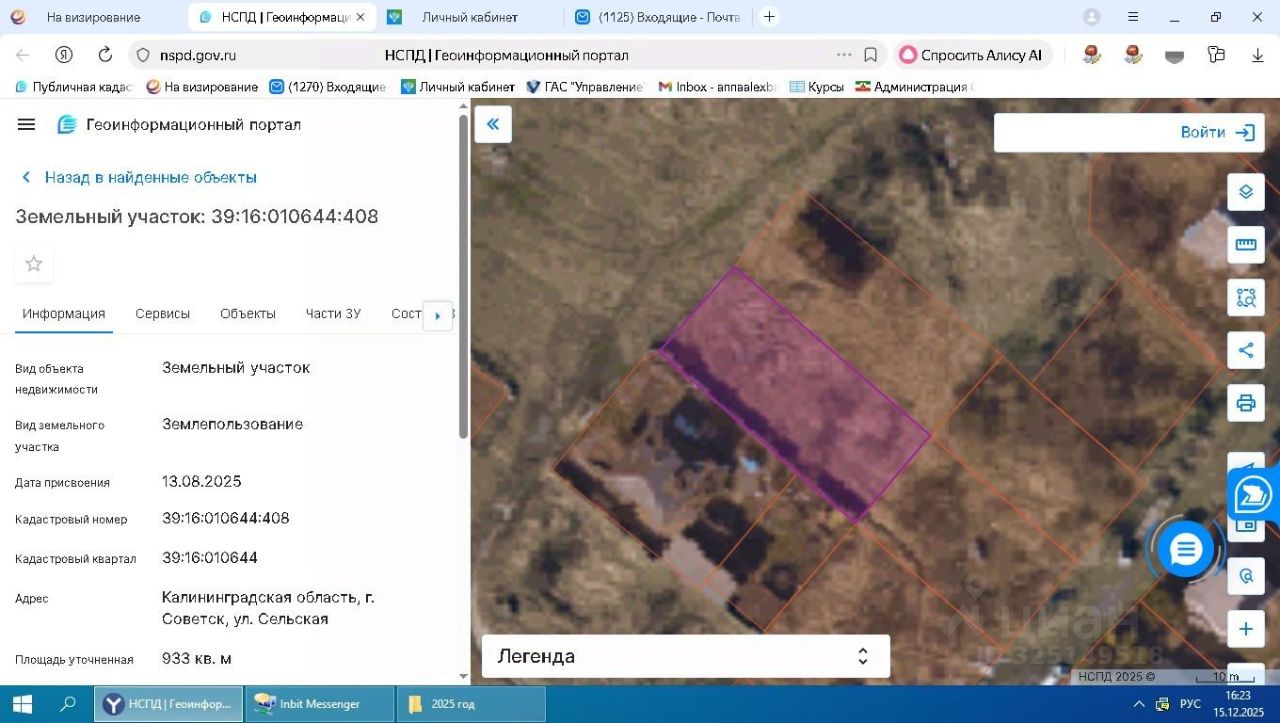Zoom in on the map with plus
Image resolution: width=1280 pixels, height=723 pixels.
(x=1246, y=629)
